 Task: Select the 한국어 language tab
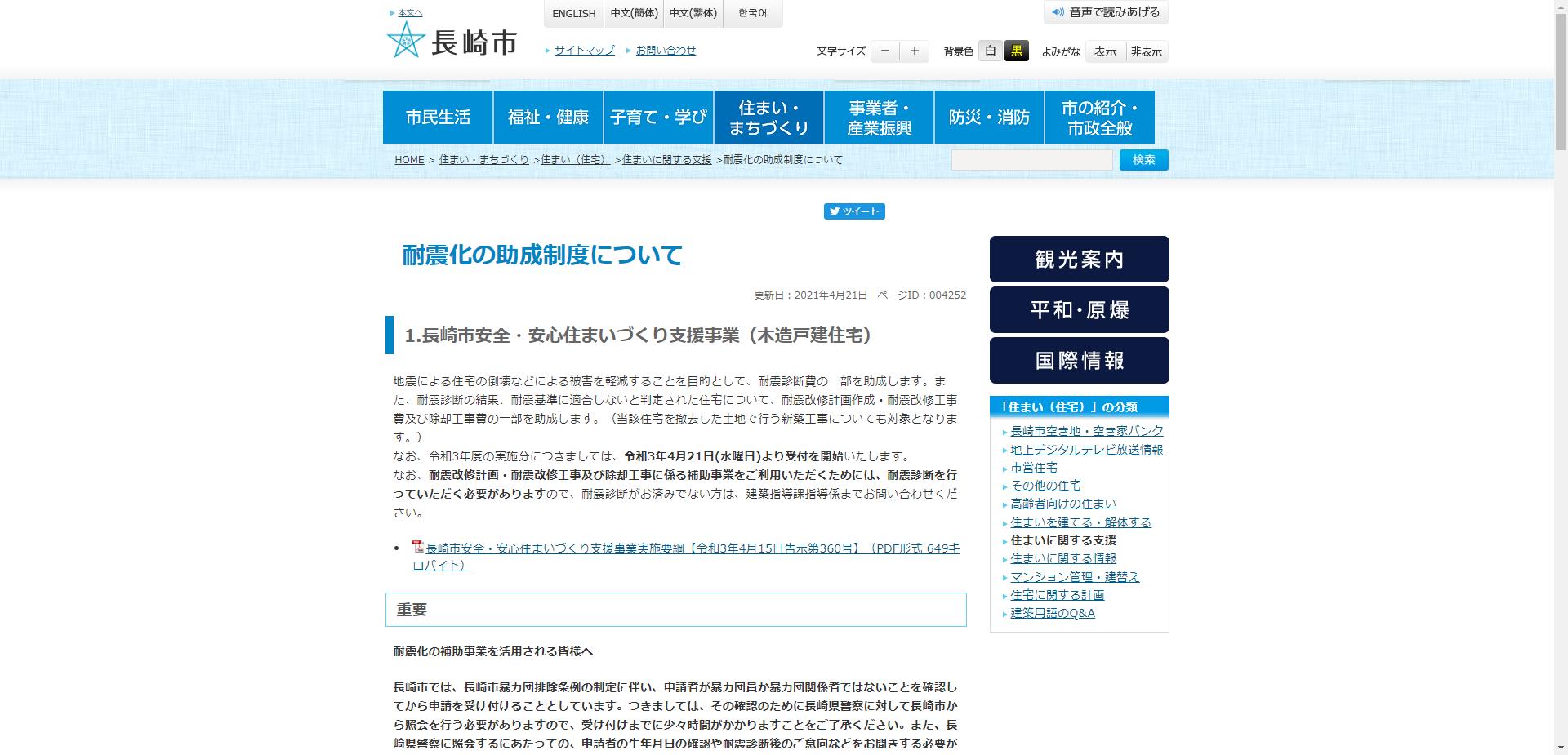coord(751,13)
